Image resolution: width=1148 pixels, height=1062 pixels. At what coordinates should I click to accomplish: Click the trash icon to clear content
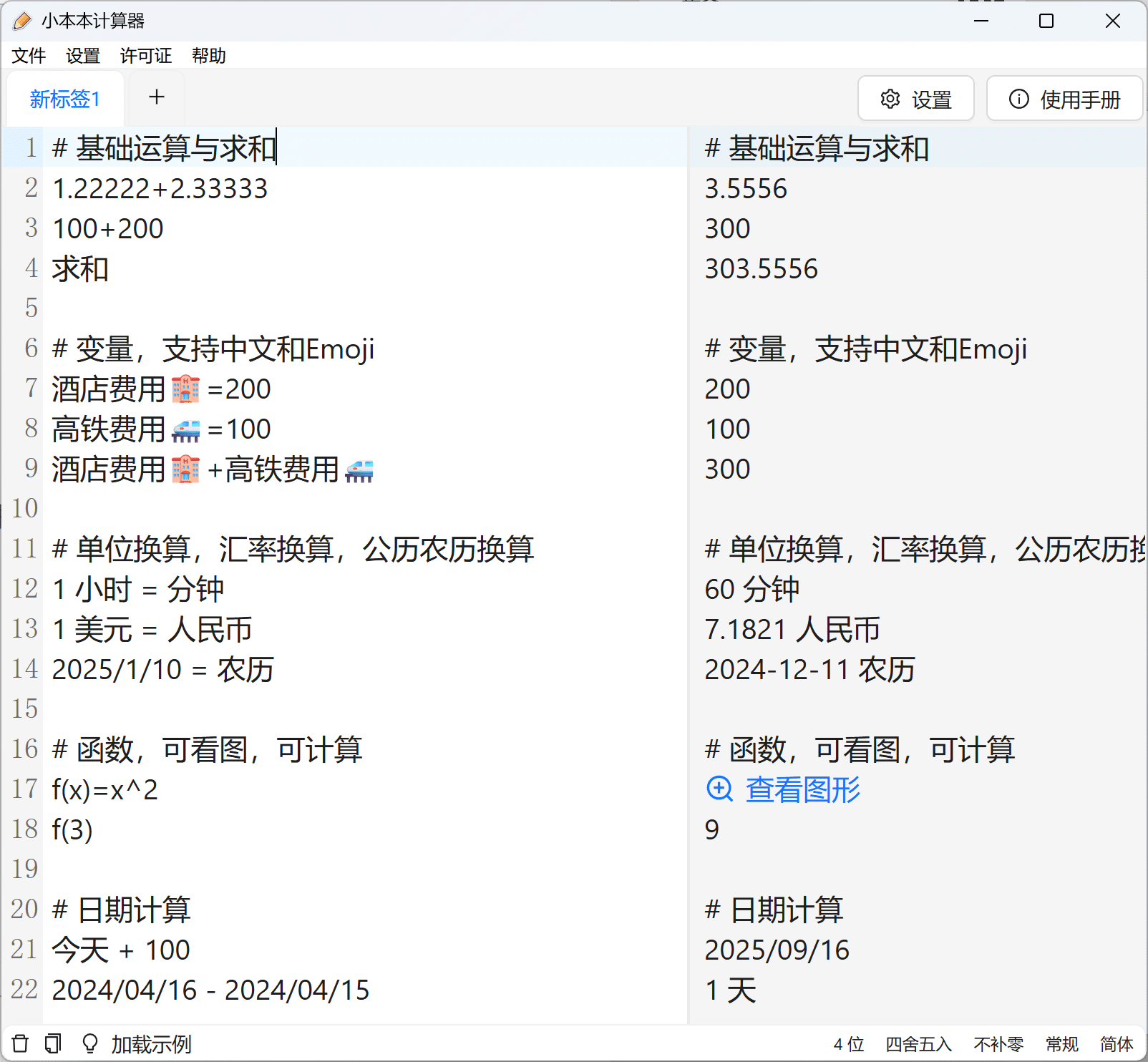pos(21,1043)
